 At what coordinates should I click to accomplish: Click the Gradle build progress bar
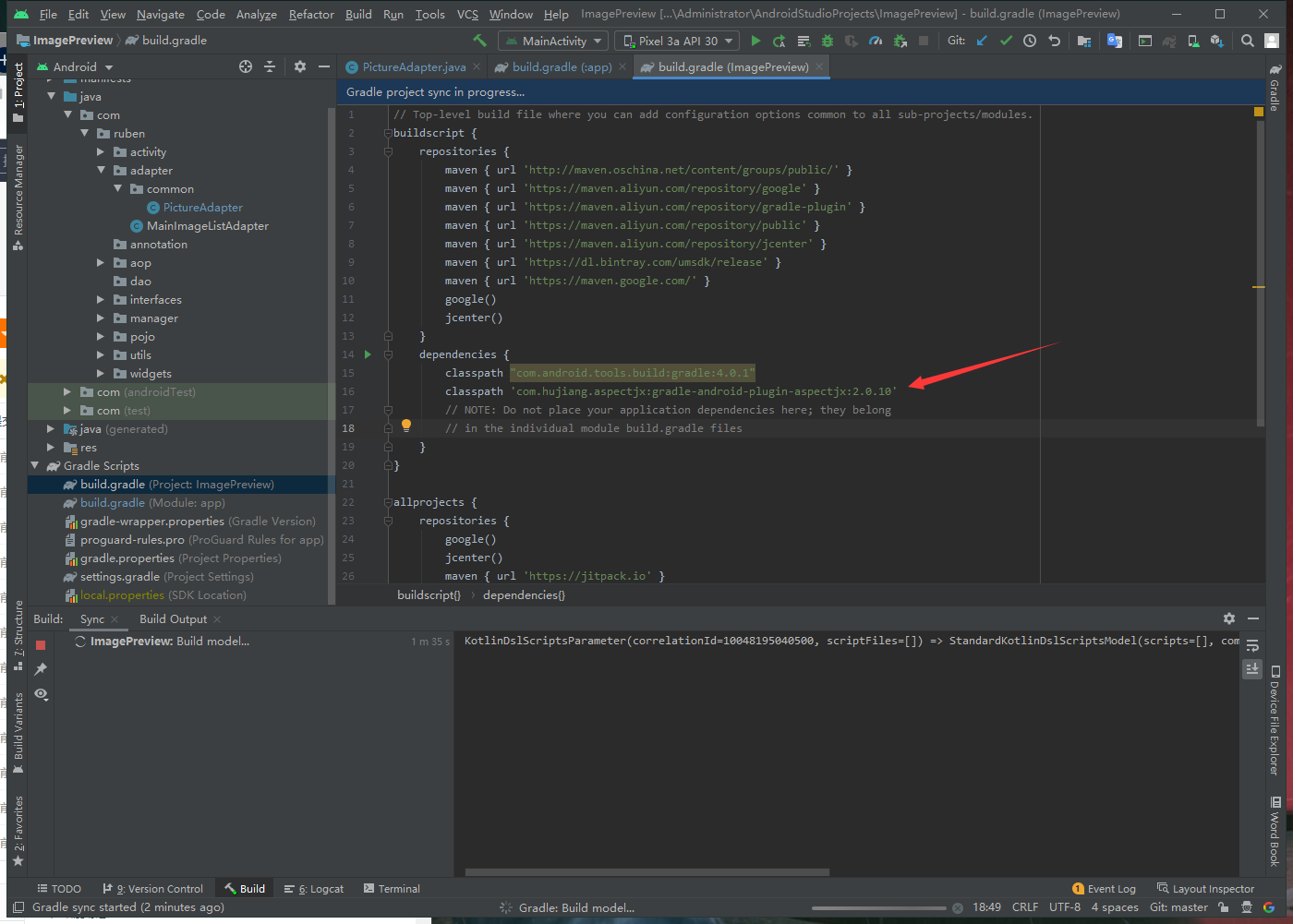[879, 908]
